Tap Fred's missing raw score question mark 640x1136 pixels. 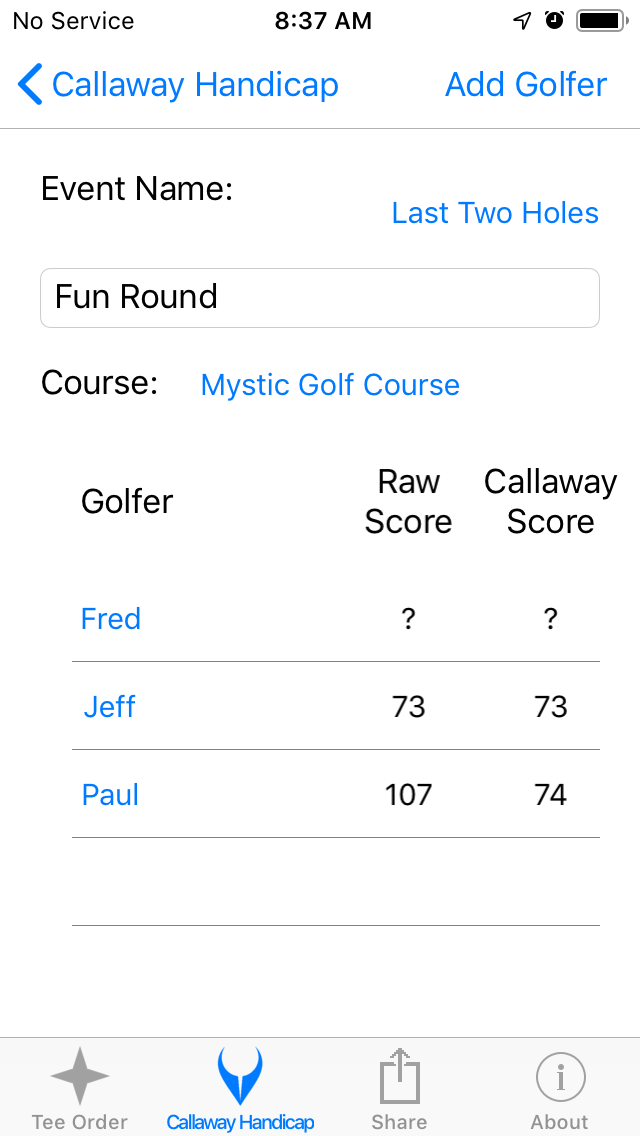(x=408, y=618)
